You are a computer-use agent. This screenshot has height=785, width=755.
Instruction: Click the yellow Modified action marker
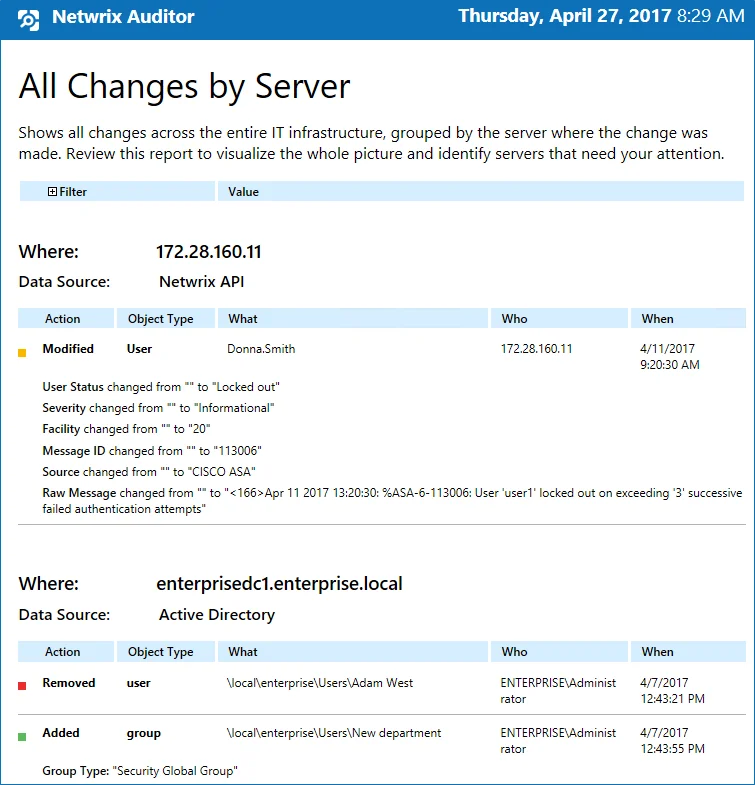pyautogui.click(x=22, y=353)
